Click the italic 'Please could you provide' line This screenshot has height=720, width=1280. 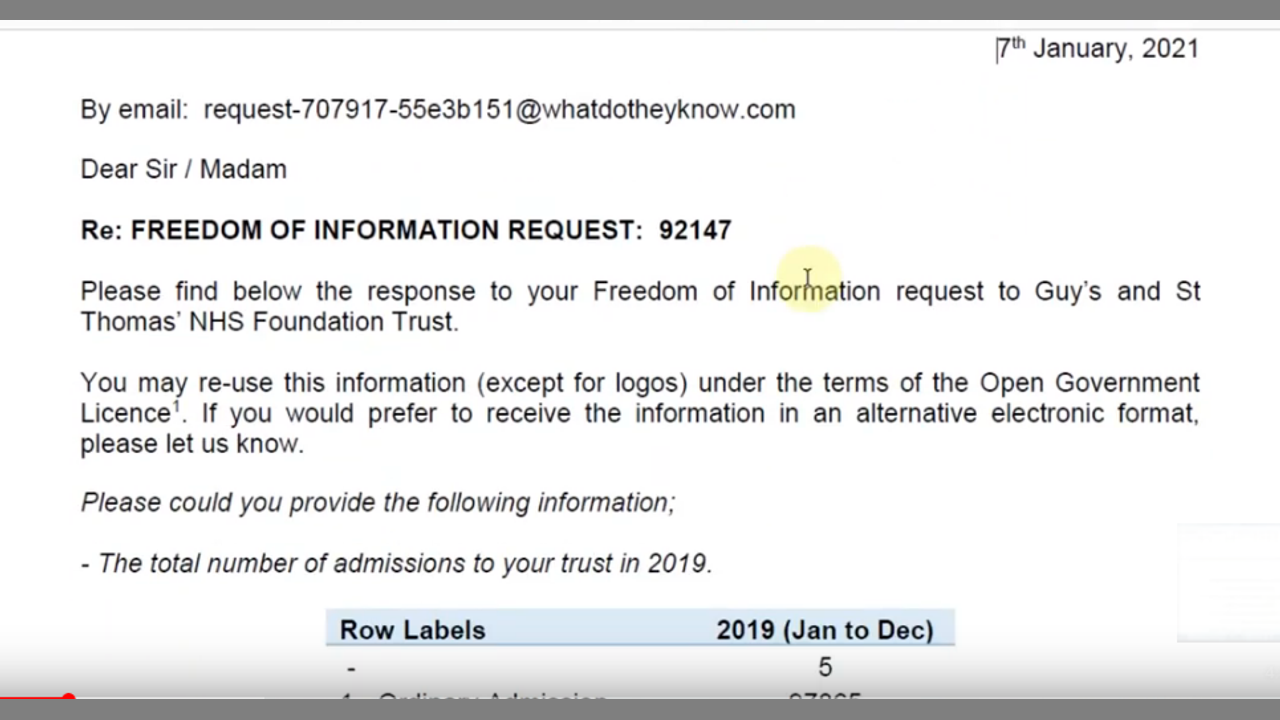click(x=377, y=502)
